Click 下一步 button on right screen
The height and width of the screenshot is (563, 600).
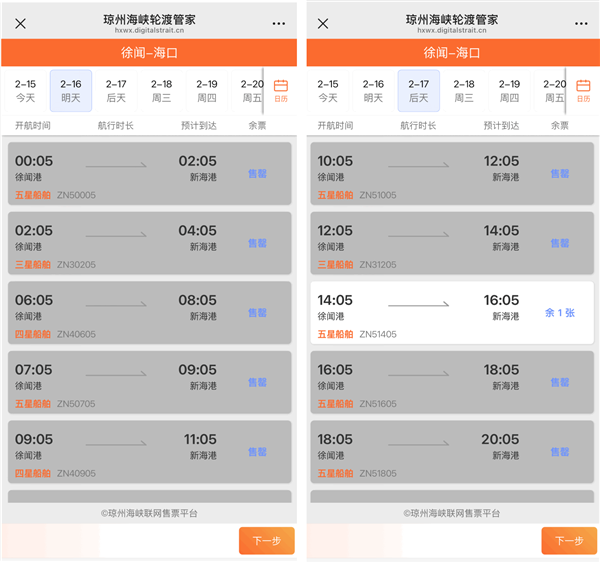568,541
